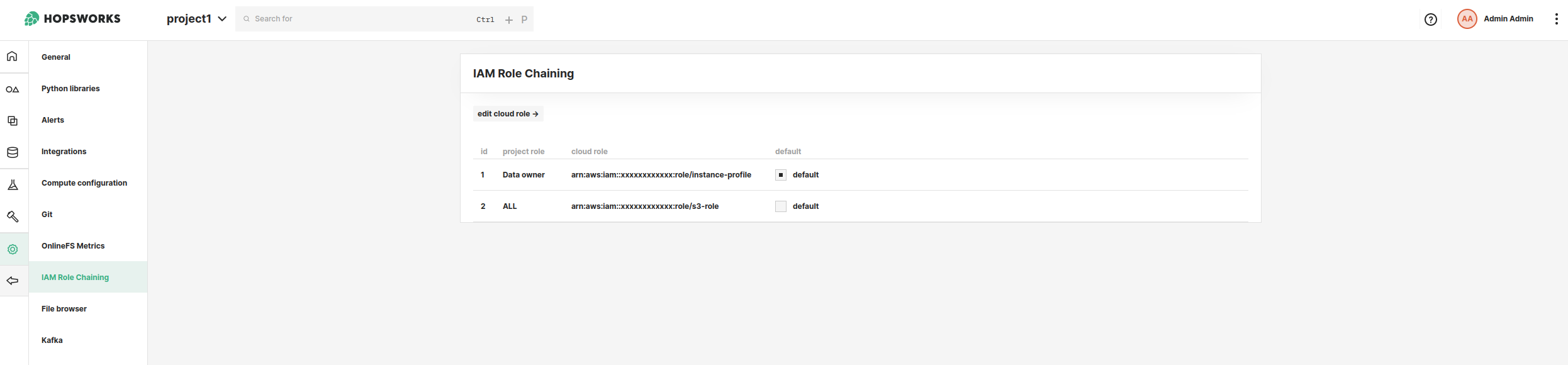Click the overlapping squares sidebar icon

[12, 121]
